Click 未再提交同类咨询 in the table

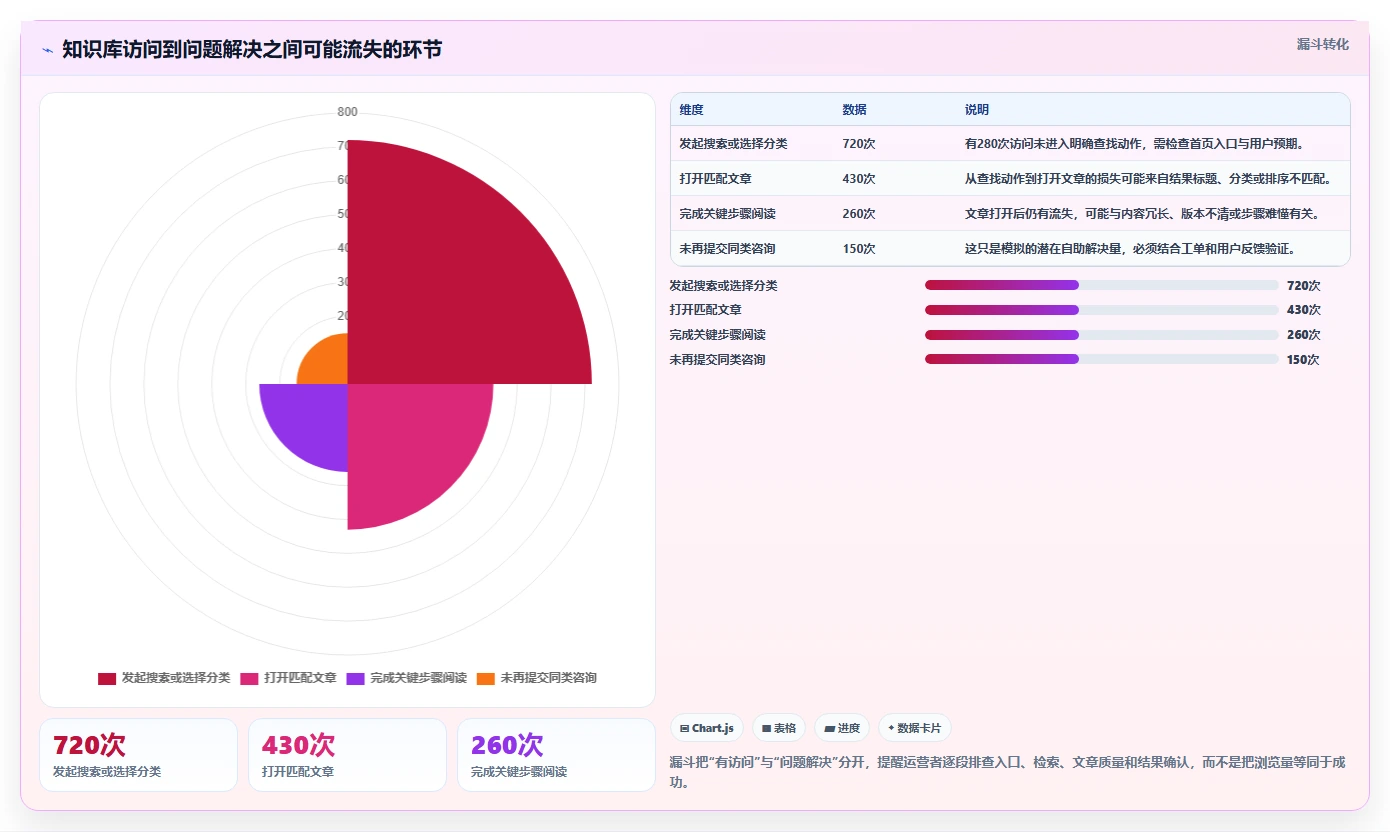727,249
